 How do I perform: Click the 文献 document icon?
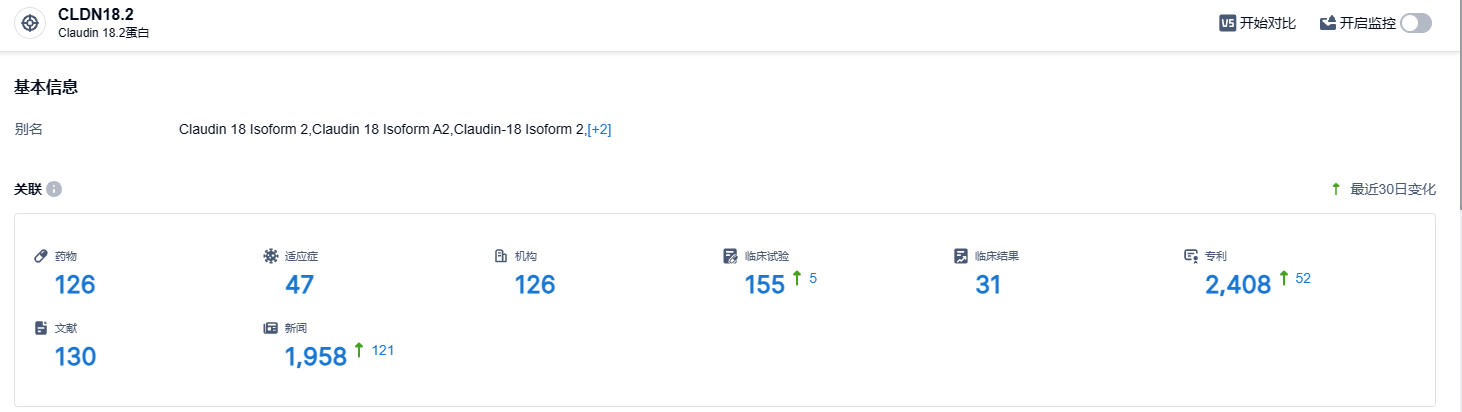[41, 327]
